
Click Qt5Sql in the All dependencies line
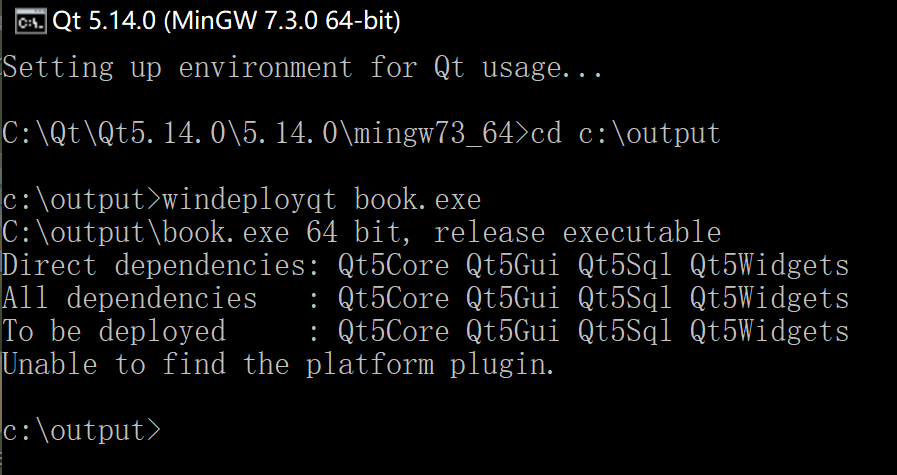point(625,299)
